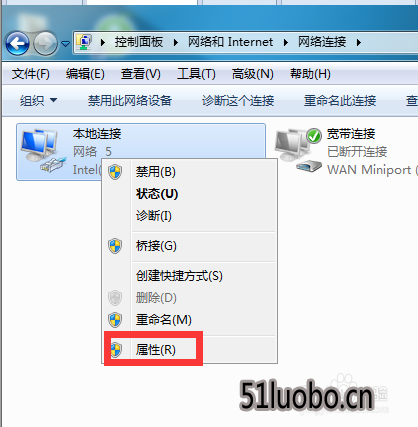Click 诊断这个连接 toolbar button
This screenshot has width=418, height=427.
pos(238,100)
